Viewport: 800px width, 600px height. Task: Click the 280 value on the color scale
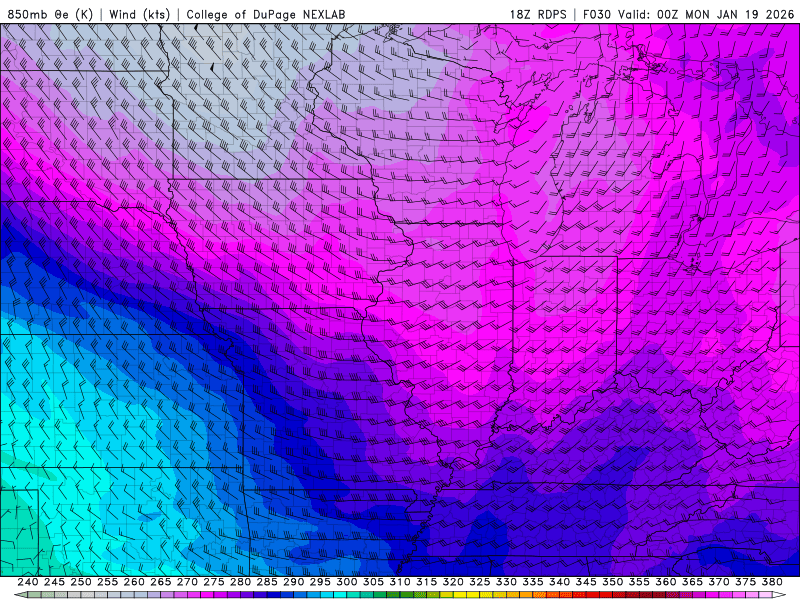click(240, 582)
